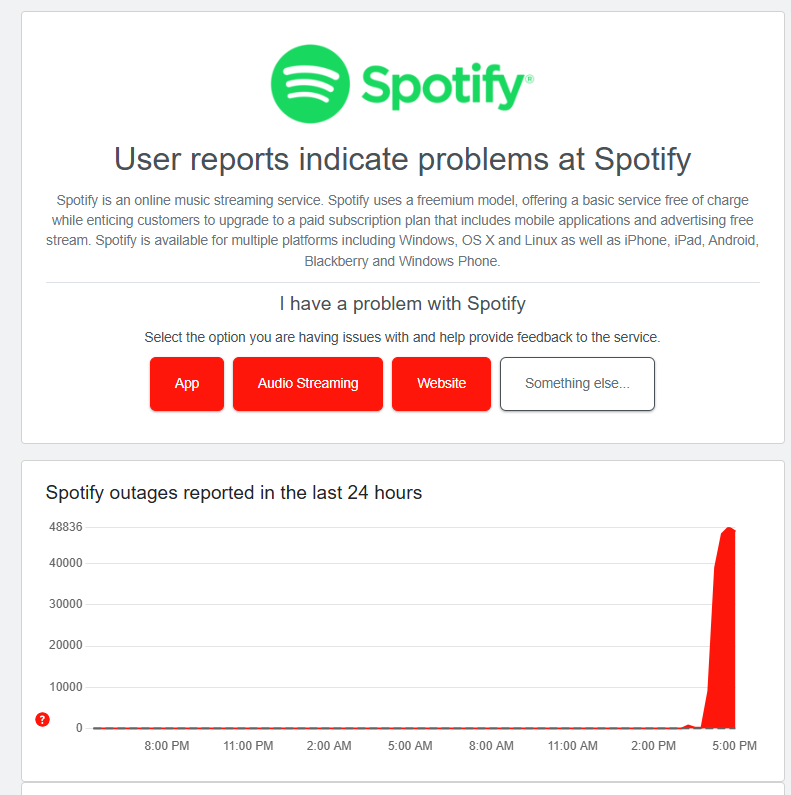Image resolution: width=791 pixels, height=795 pixels.
Task: Click the "User reports indicate problems" headline
Action: [402, 159]
